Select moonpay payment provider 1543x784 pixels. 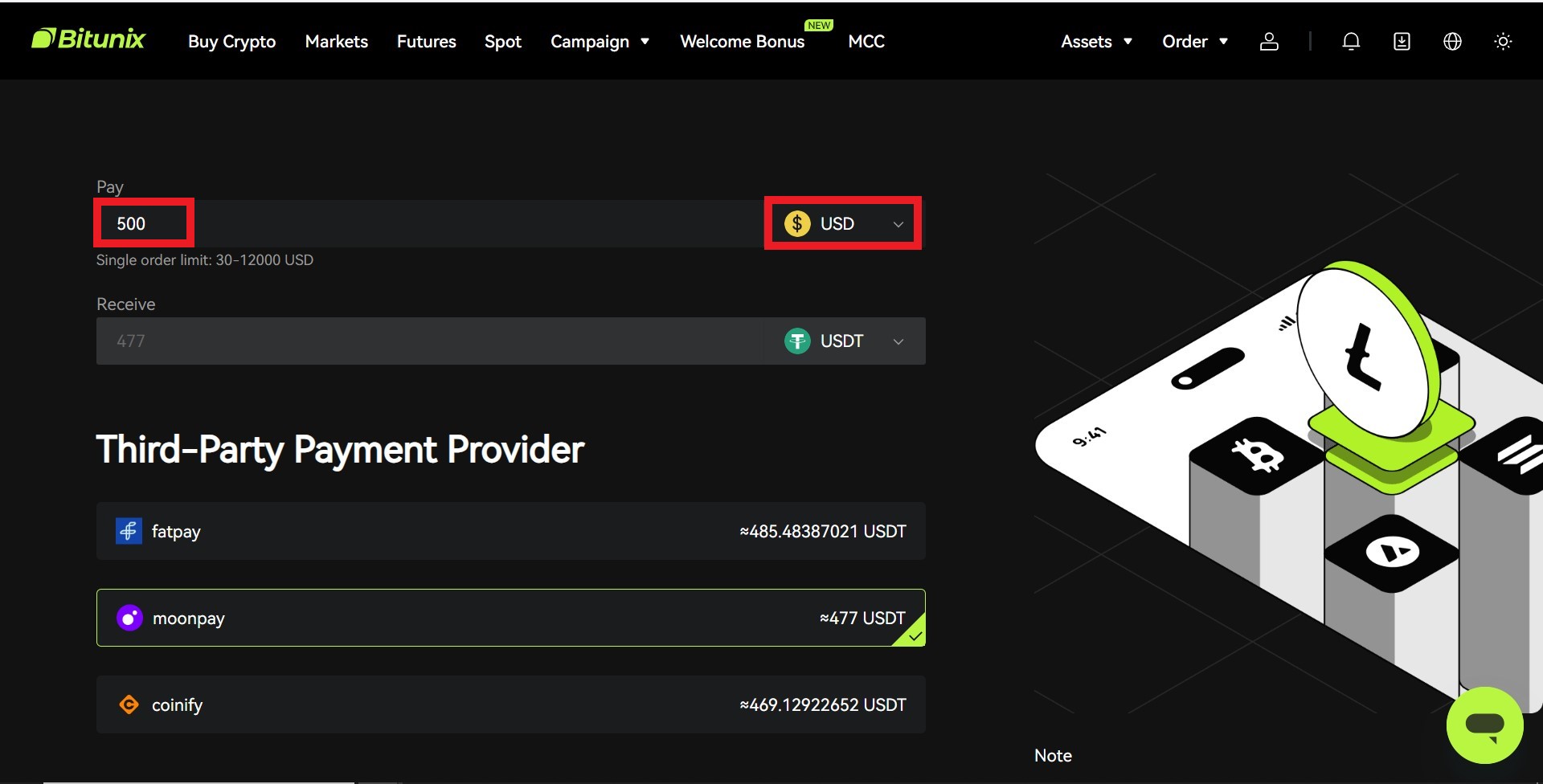pos(511,618)
